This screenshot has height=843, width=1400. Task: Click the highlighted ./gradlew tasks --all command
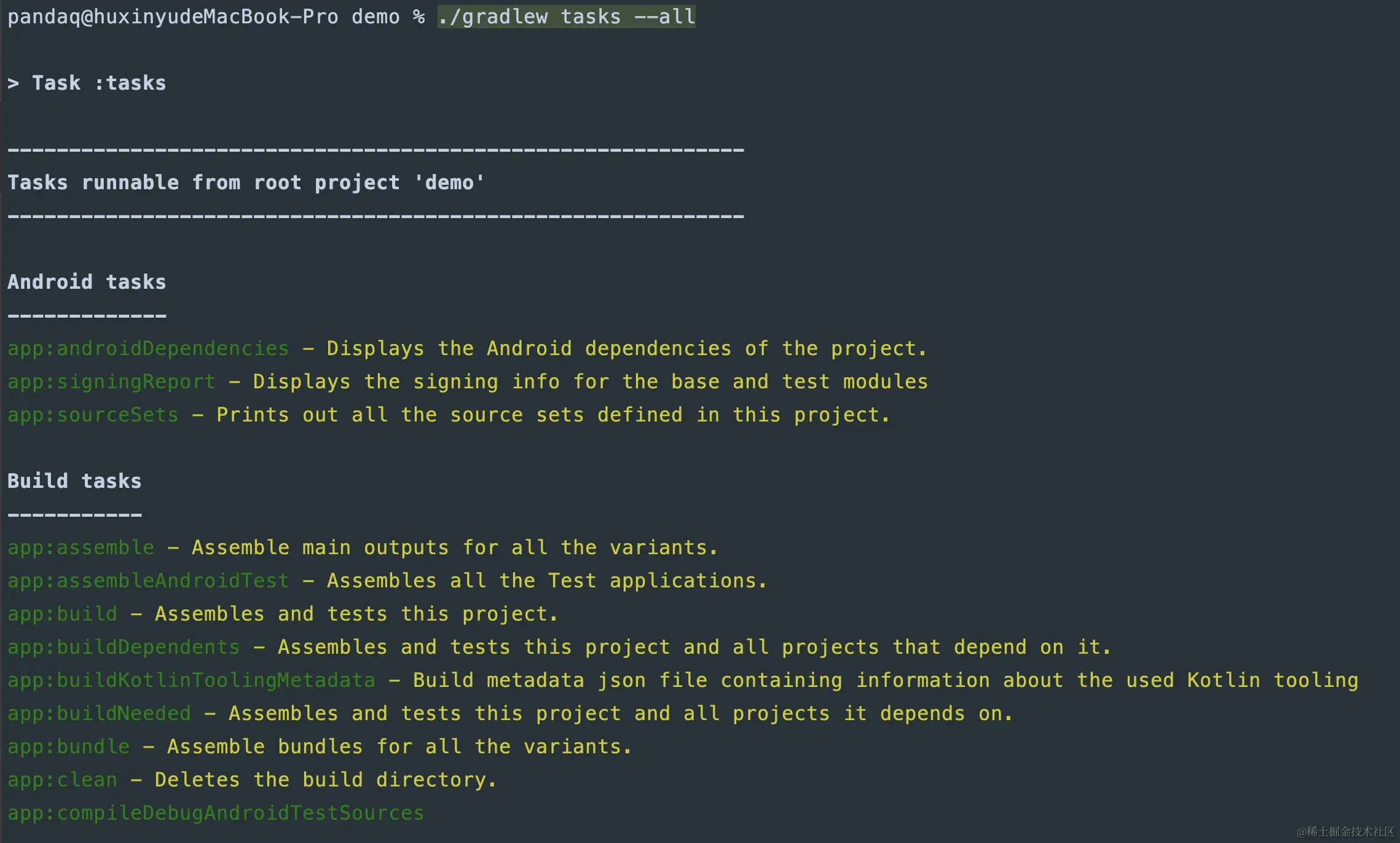click(566, 17)
